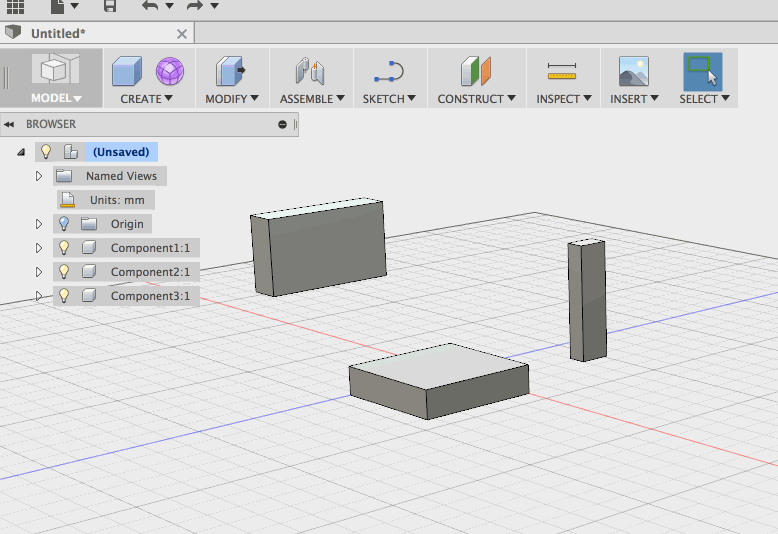Screen dimensions: 778x534
Task: Click the Joint assemble icon
Action: click(x=310, y=71)
